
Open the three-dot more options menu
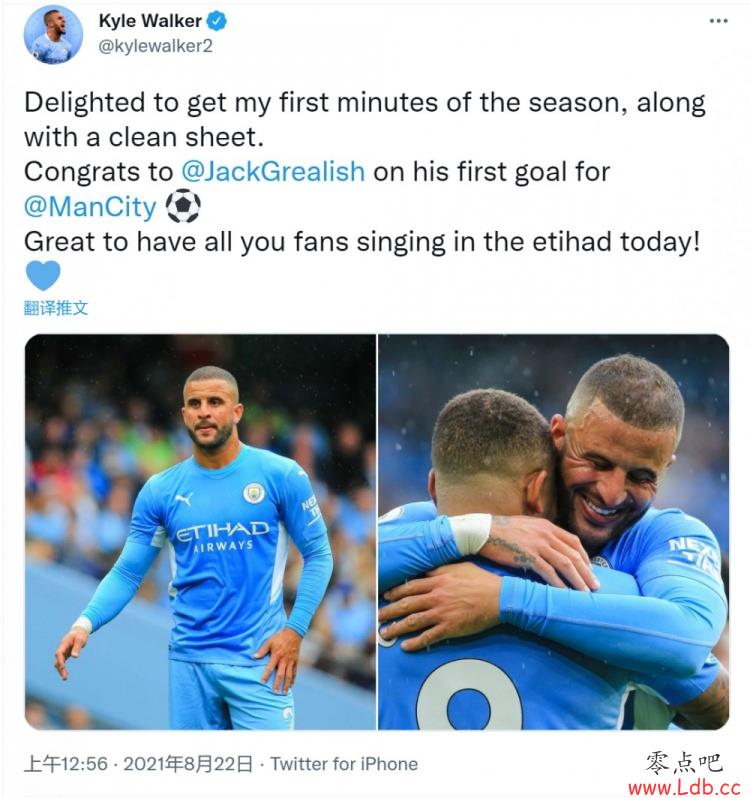tap(718, 21)
